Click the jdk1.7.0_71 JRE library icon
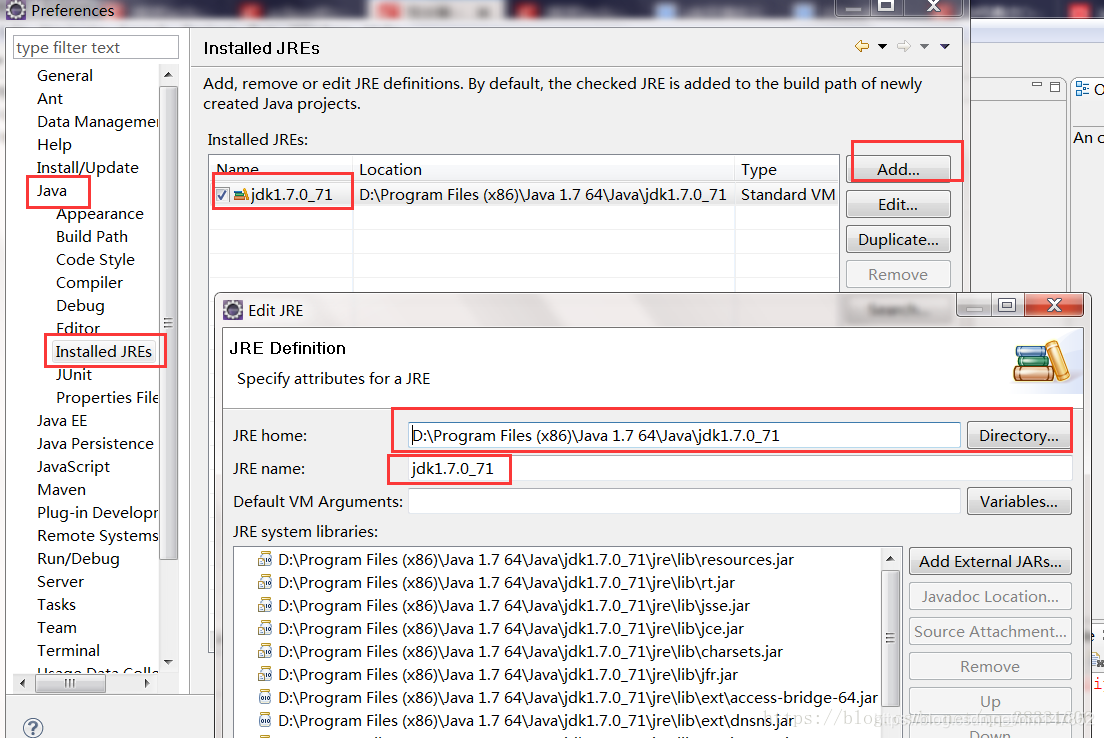 [x=241, y=194]
